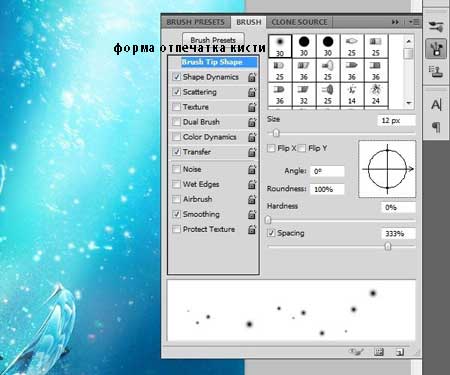Click the lock icon next to Scattering
Screen dimensions: 450x375
point(252,92)
